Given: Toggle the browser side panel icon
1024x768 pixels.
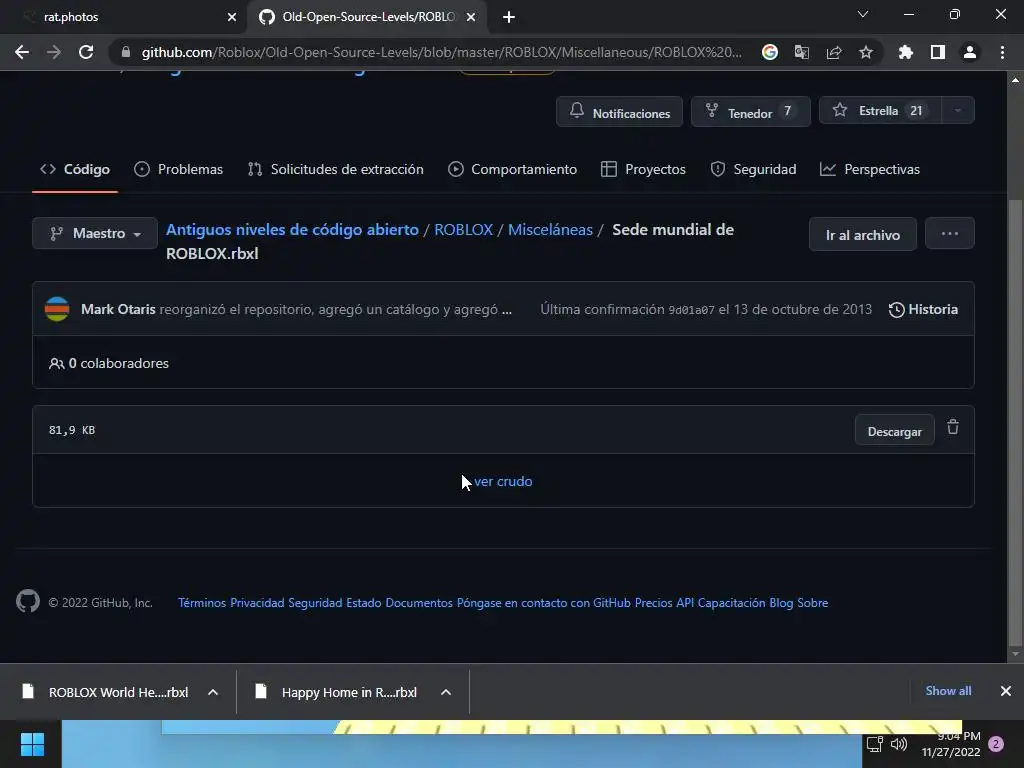Looking at the screenshot, I should click(x=938, y=52).
